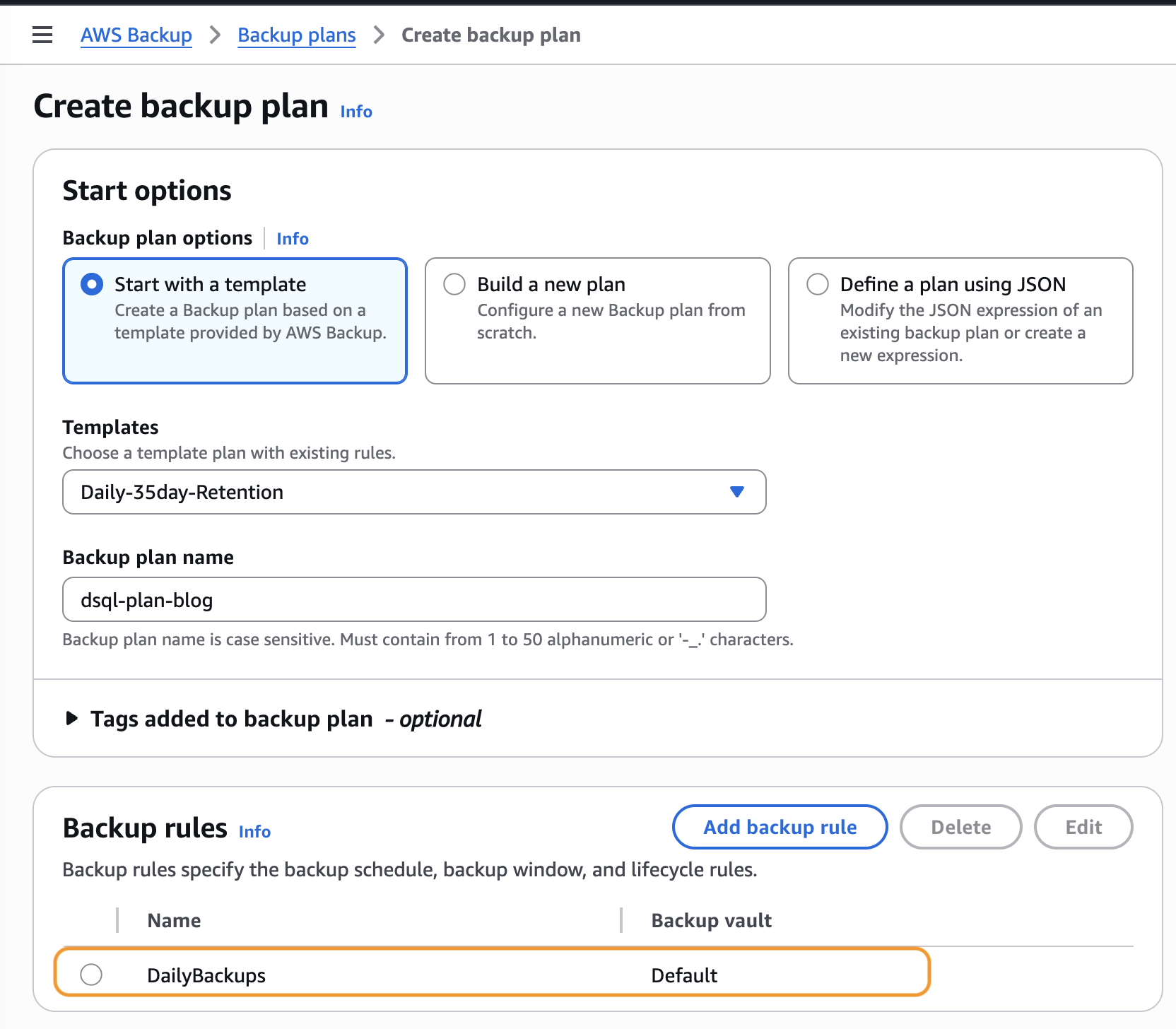Click the Info link beside Create backup plan
The height and width of the screenshot is (1029, 1176).
tap(355, 111)
